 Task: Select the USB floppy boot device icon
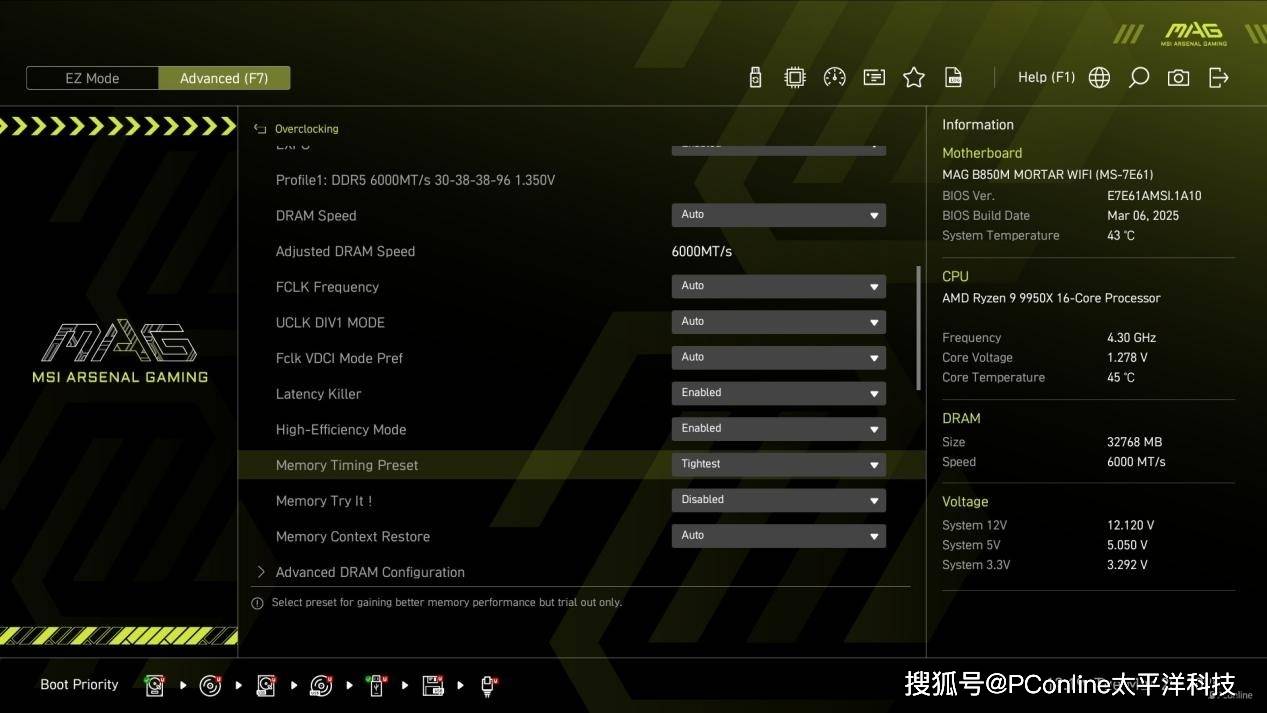[433, 685]
